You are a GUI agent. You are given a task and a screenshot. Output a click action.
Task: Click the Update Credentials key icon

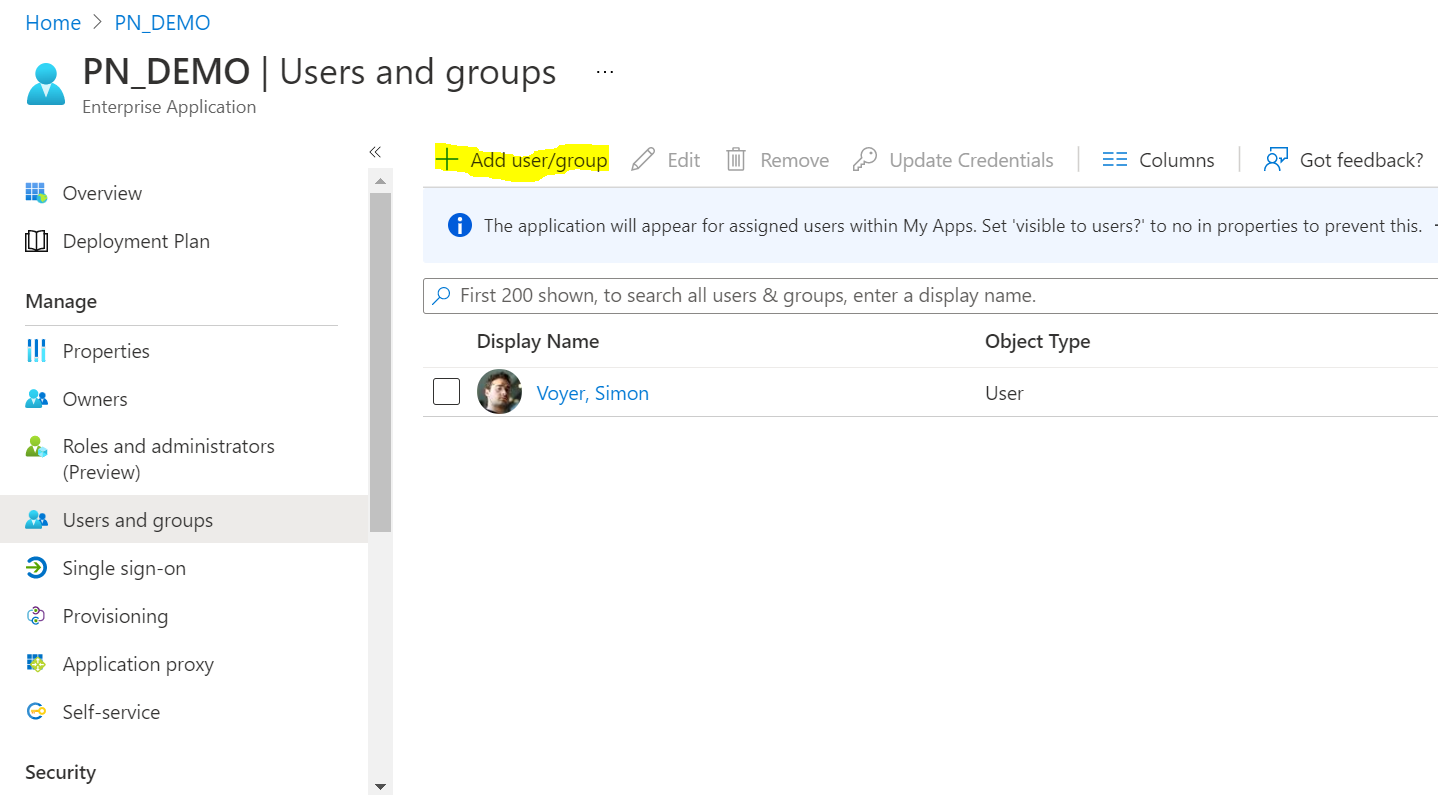(865, 159)
